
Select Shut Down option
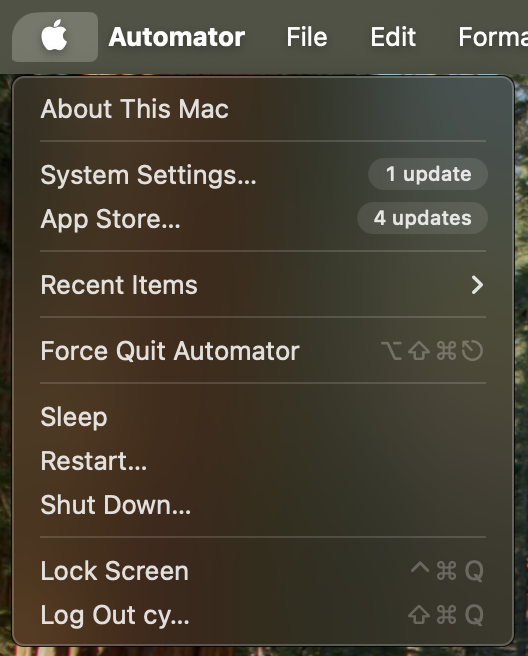coord(263,505)
